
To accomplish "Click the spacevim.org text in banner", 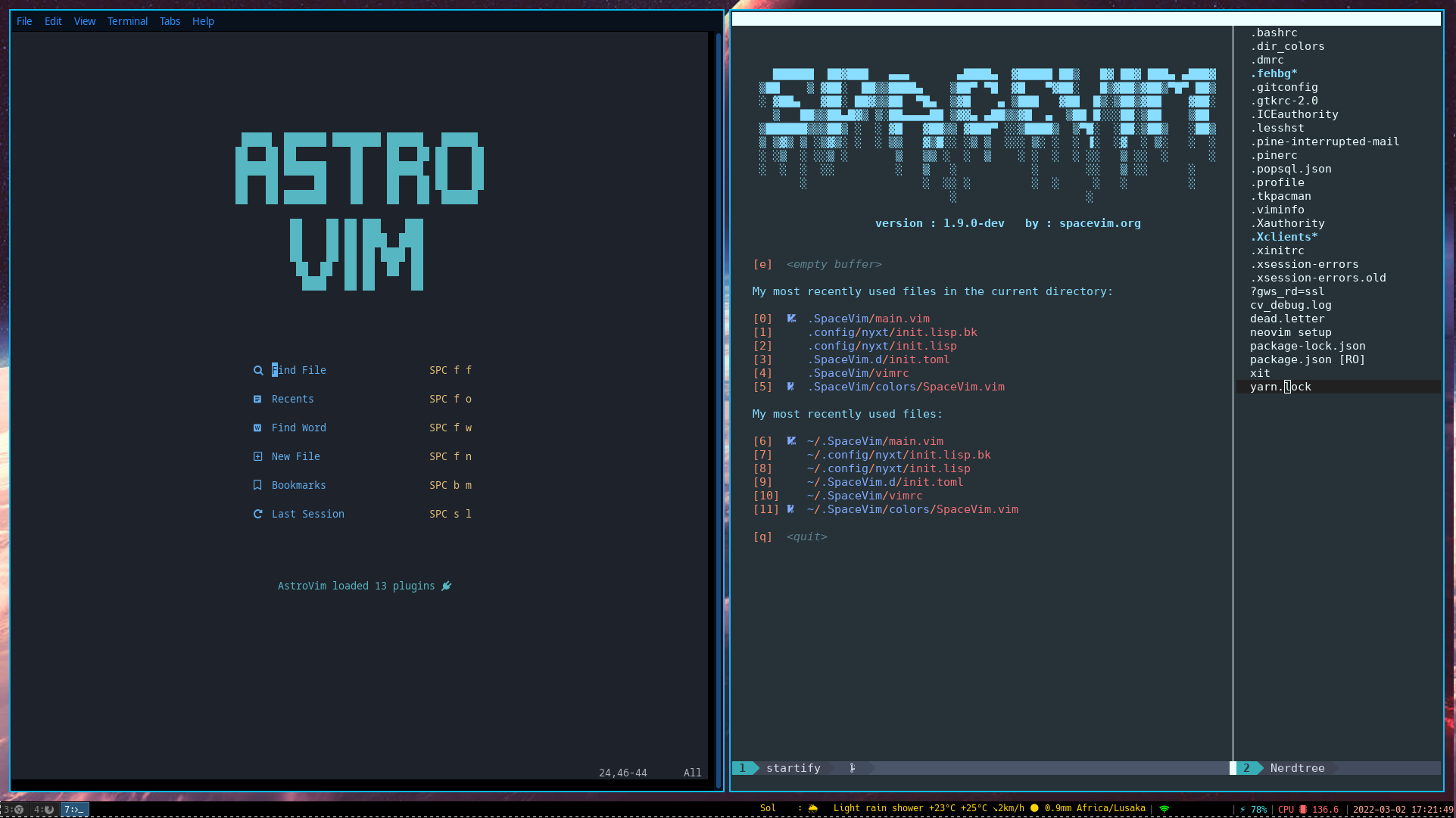I will pyautogui.click(x=1099, y=223).
